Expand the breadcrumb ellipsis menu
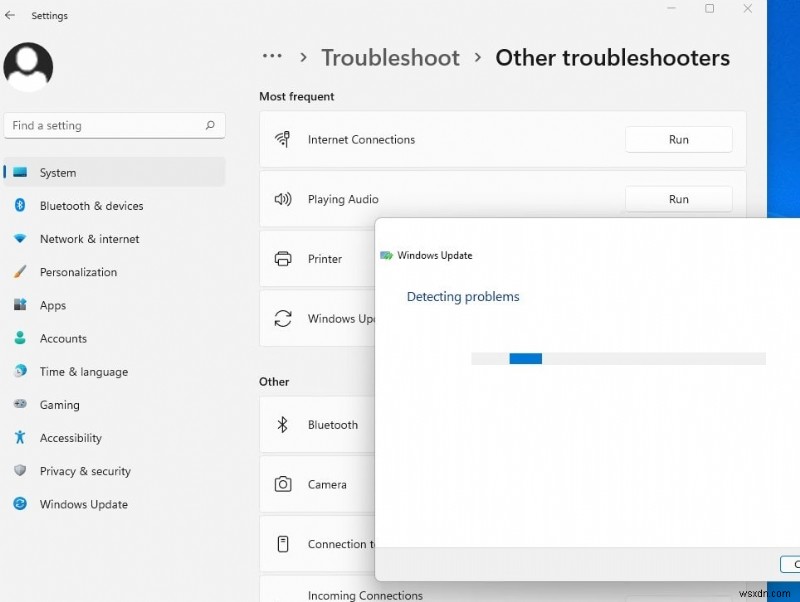The width and height of the screenshot is (800, 602). 272,57
